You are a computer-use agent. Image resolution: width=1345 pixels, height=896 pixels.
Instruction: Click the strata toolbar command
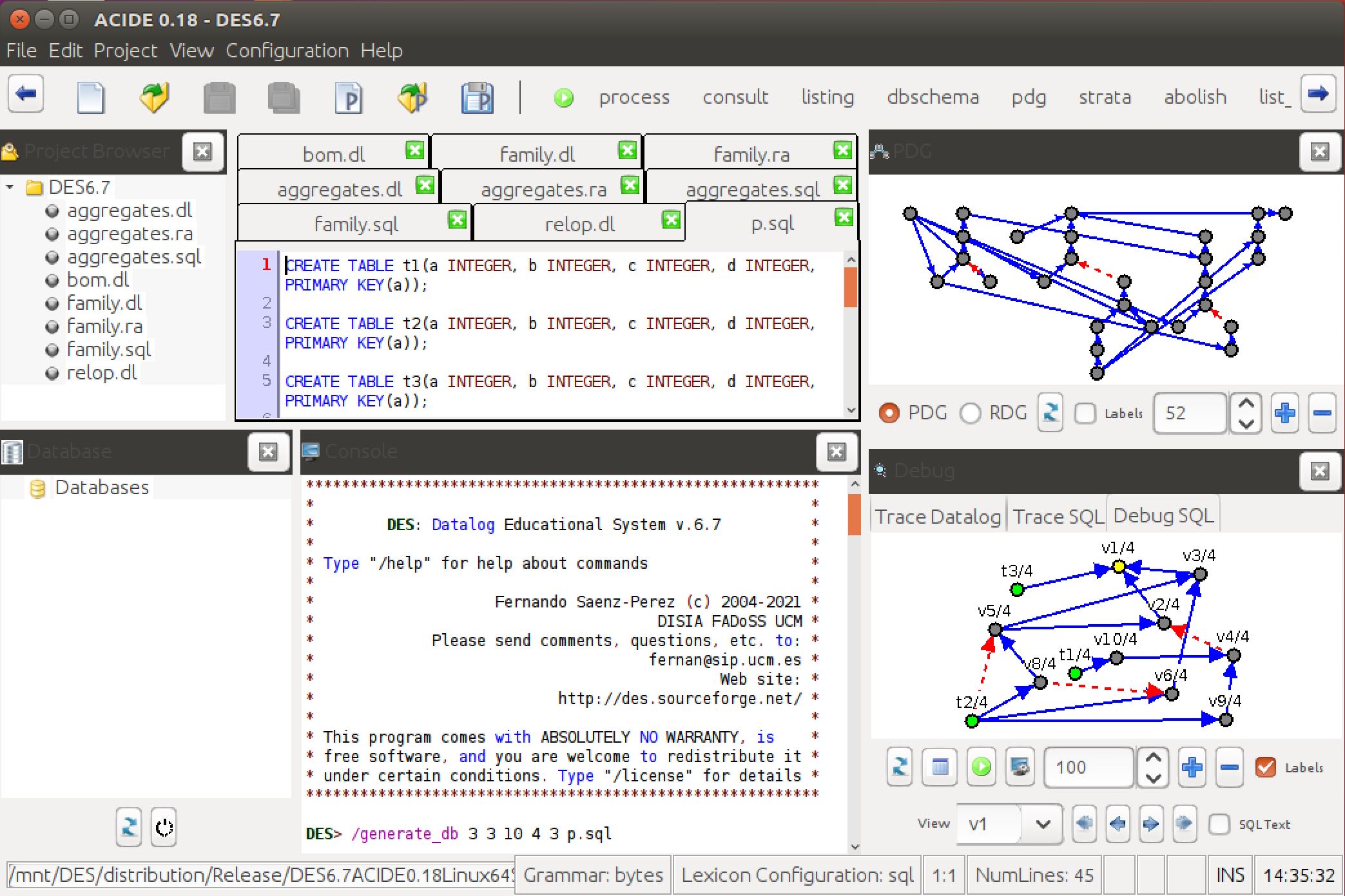1105,97
